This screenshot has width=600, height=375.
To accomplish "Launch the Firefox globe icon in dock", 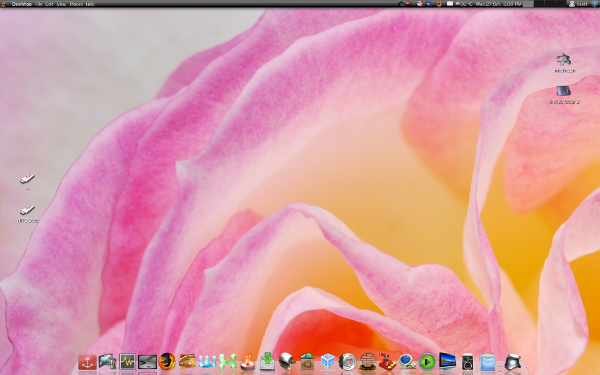I will click(167, 361).
